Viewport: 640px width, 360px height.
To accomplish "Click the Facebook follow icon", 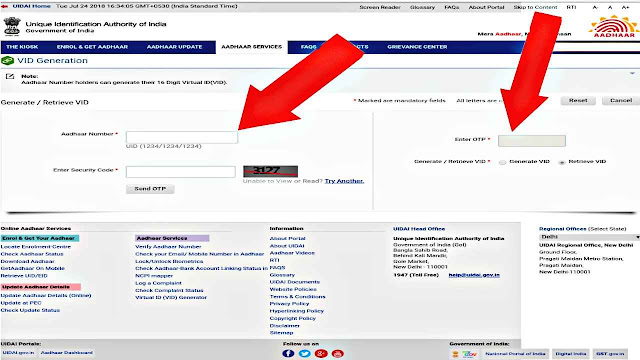I will tap(288, 353).
